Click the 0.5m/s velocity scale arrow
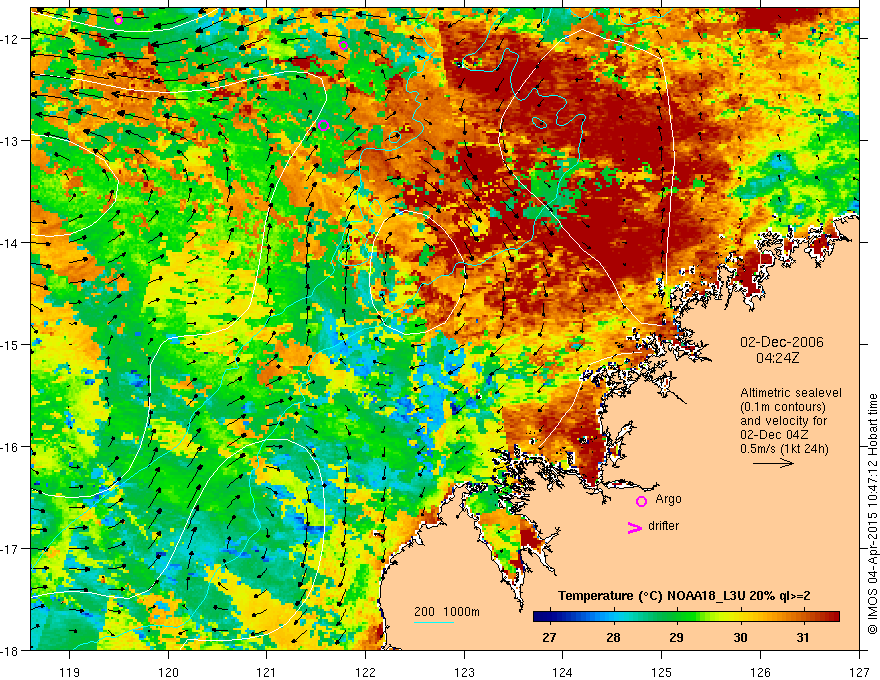This screenshot has width=880, height=680. click(x=773, y=463)
